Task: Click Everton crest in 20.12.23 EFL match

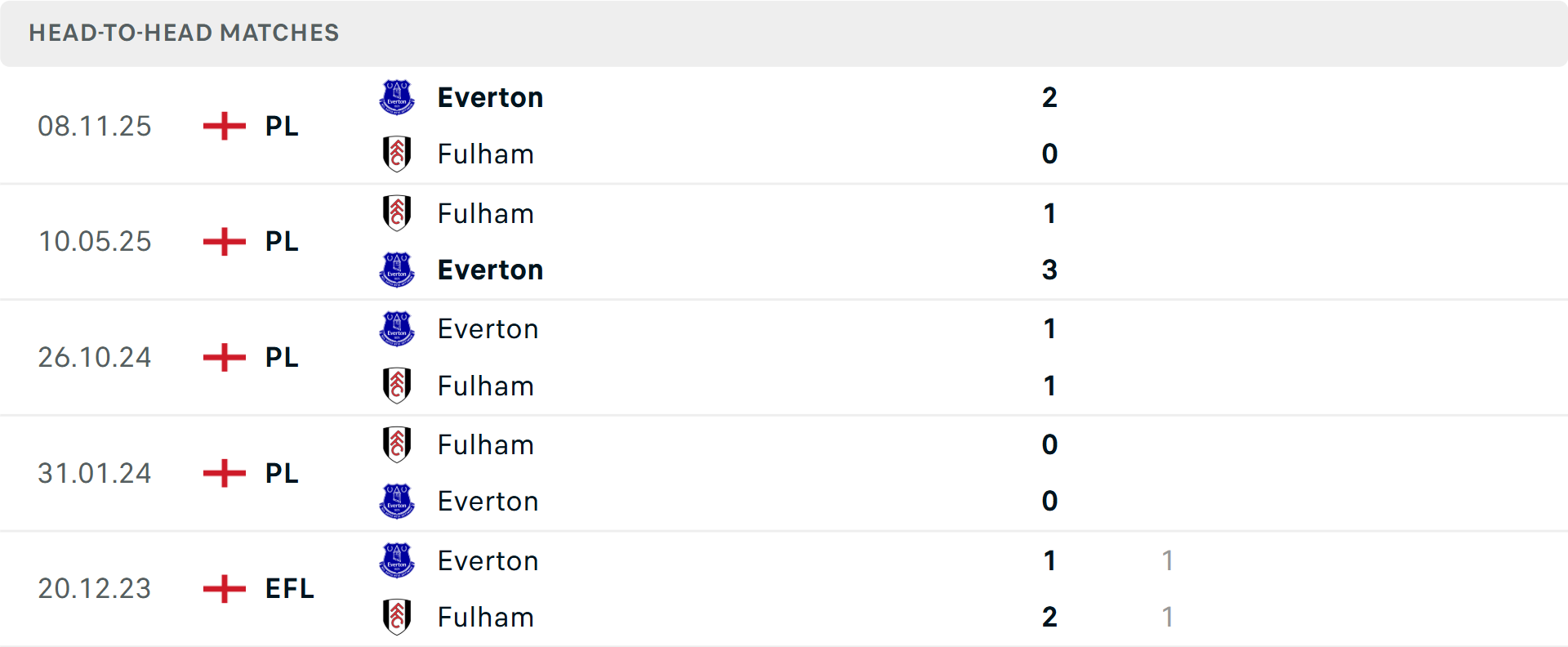Action: pyautogui.click(x=397, y=560)
